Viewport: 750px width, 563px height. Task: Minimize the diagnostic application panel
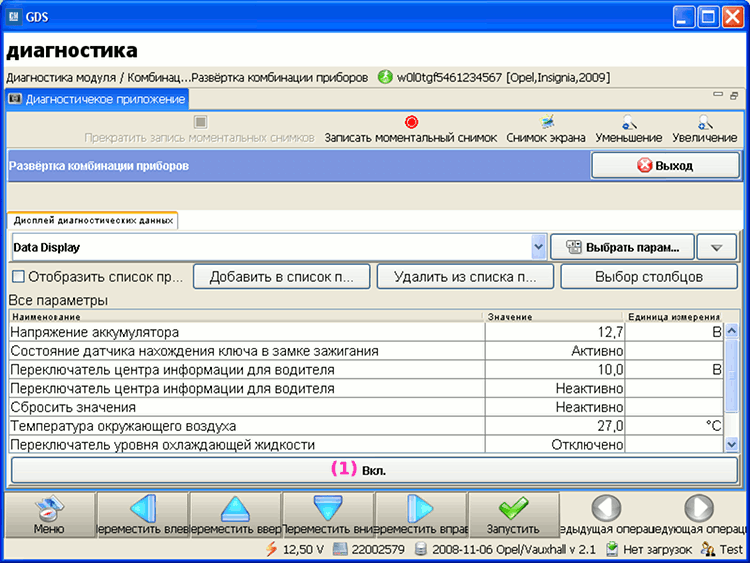click(718, 95)
